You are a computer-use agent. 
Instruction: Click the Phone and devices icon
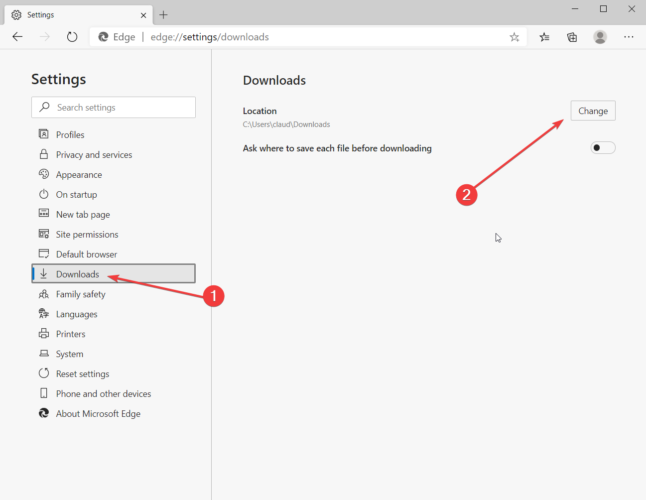44,393
